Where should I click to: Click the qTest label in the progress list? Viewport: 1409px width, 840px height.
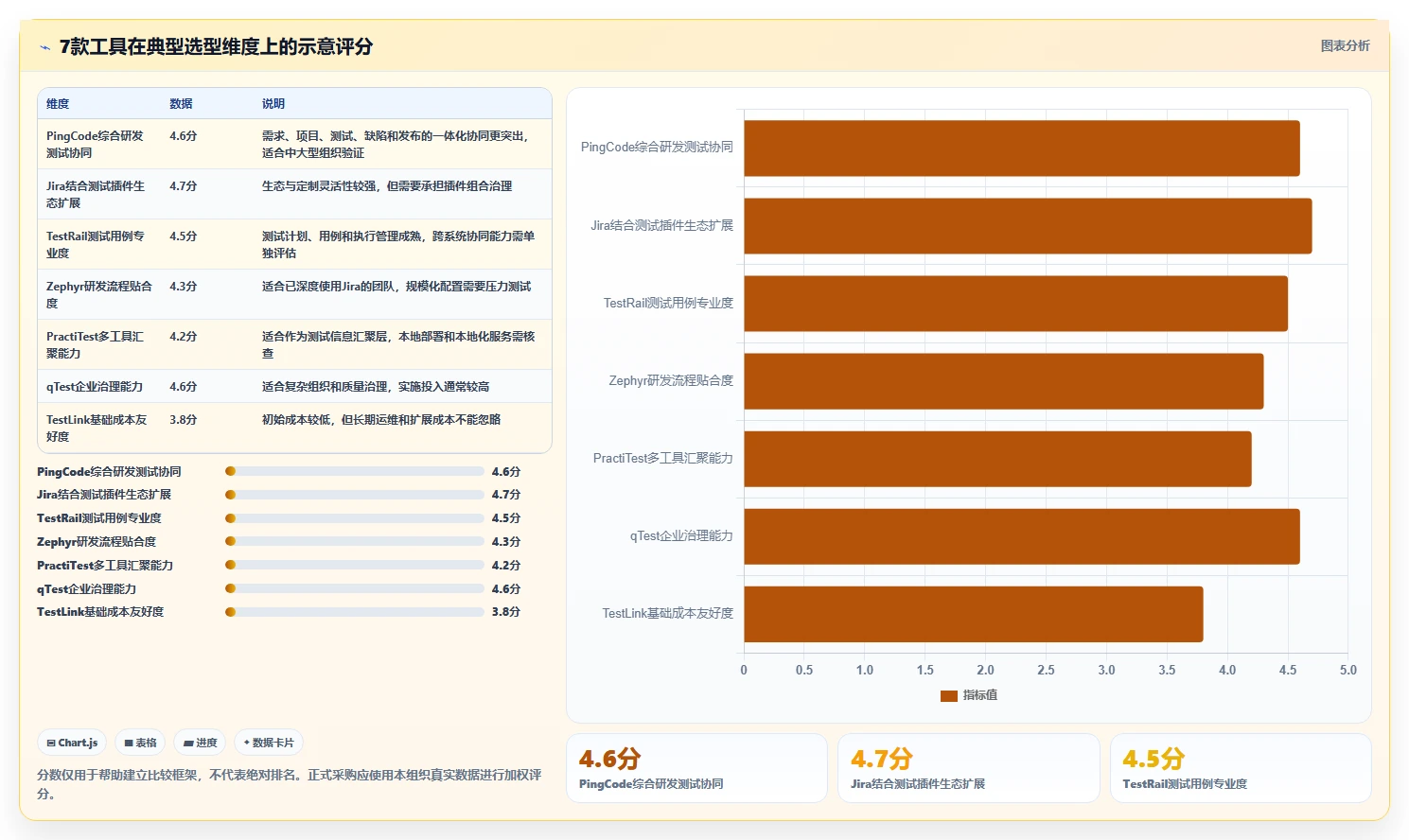pos(86,588)
